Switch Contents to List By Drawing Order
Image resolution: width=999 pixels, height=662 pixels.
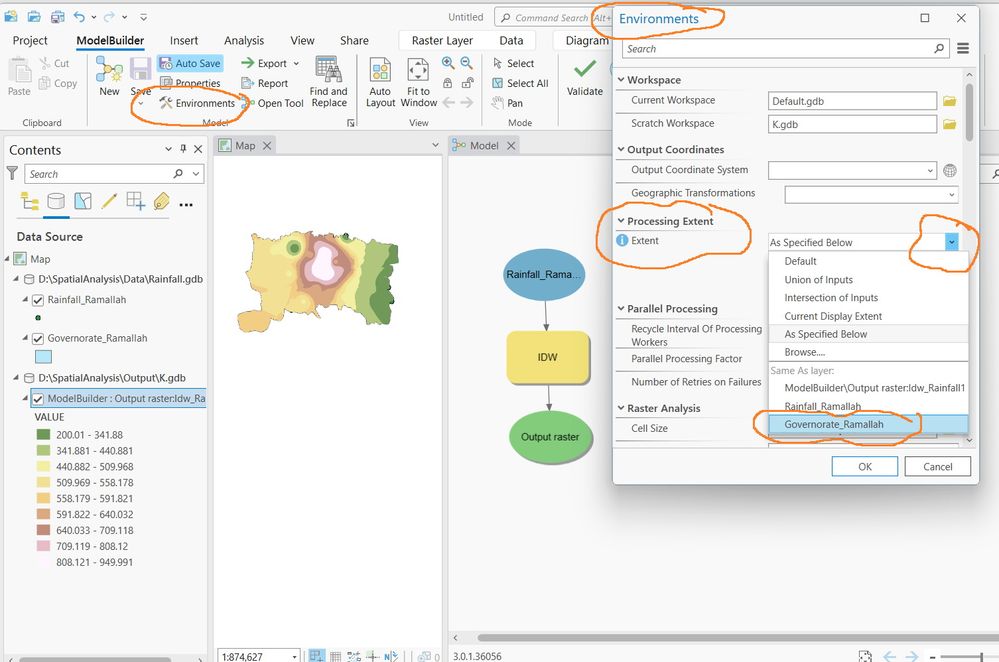click(29, 201)
